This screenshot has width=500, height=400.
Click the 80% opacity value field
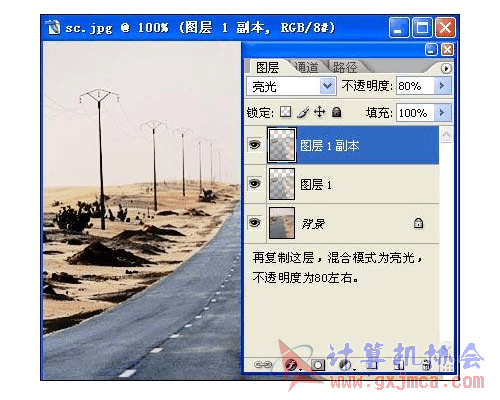pyautogui.click(x=415, y=86)
